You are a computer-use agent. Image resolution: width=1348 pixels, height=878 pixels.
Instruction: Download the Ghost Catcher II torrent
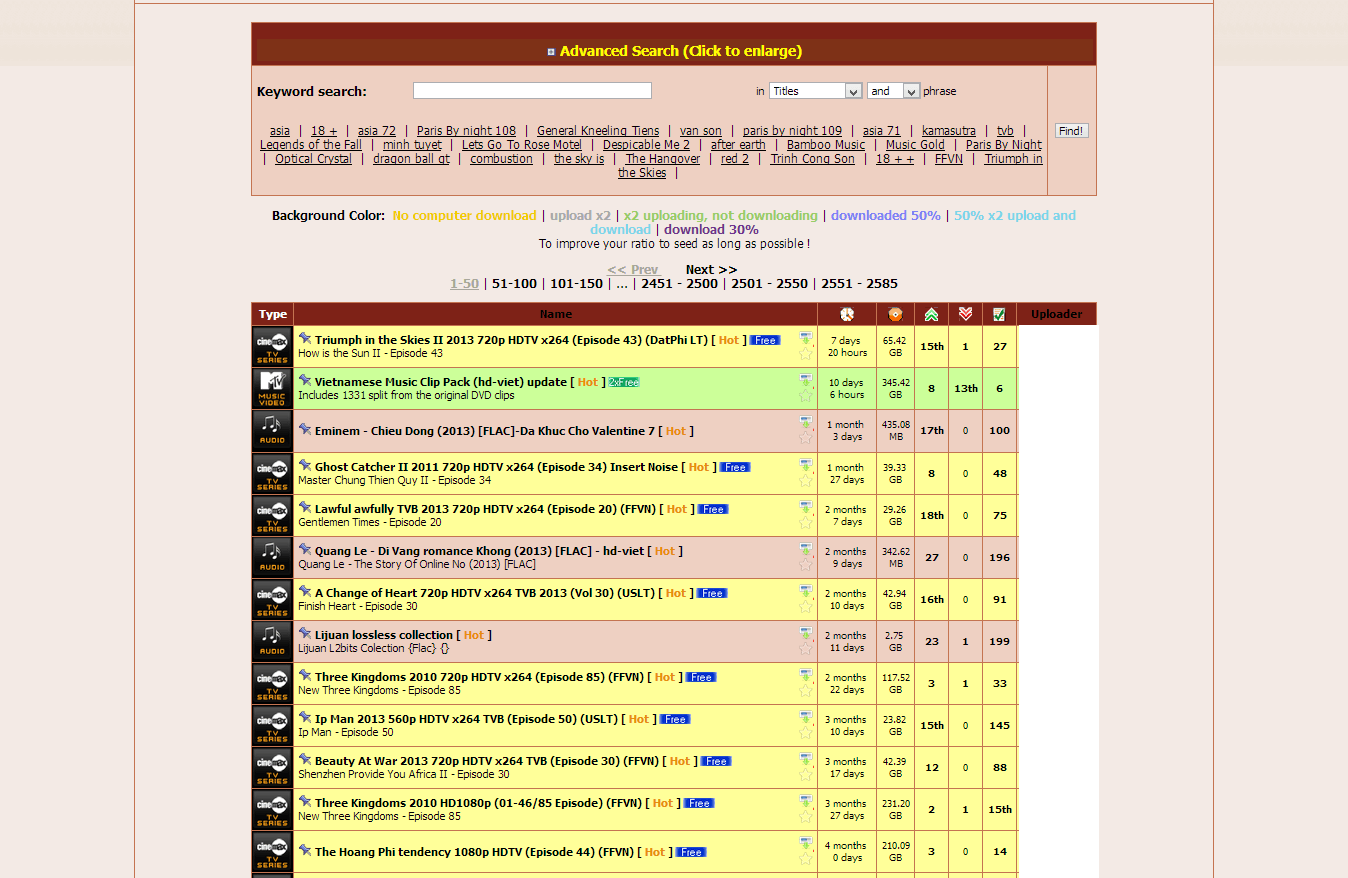pos(806,464)
